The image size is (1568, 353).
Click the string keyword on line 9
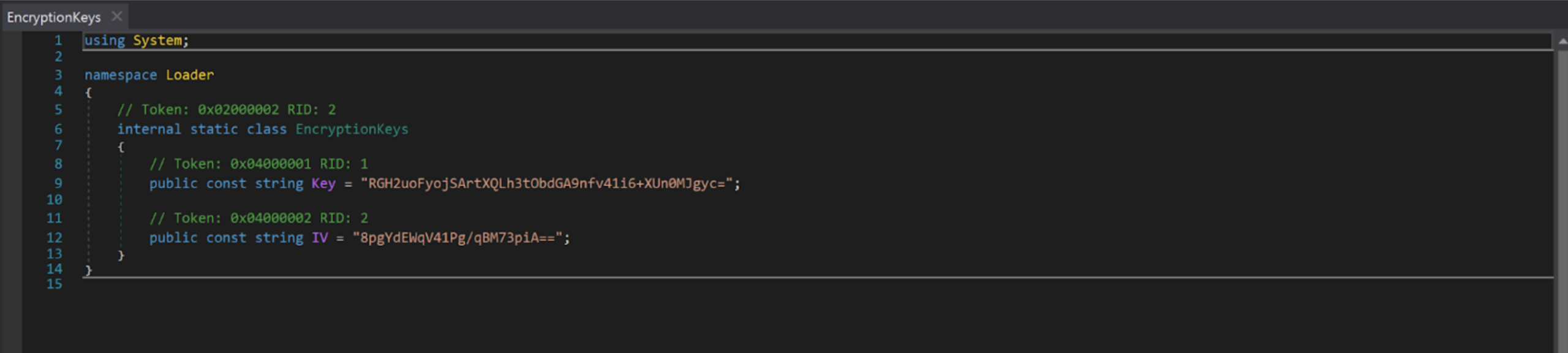(x=279, y=183)
